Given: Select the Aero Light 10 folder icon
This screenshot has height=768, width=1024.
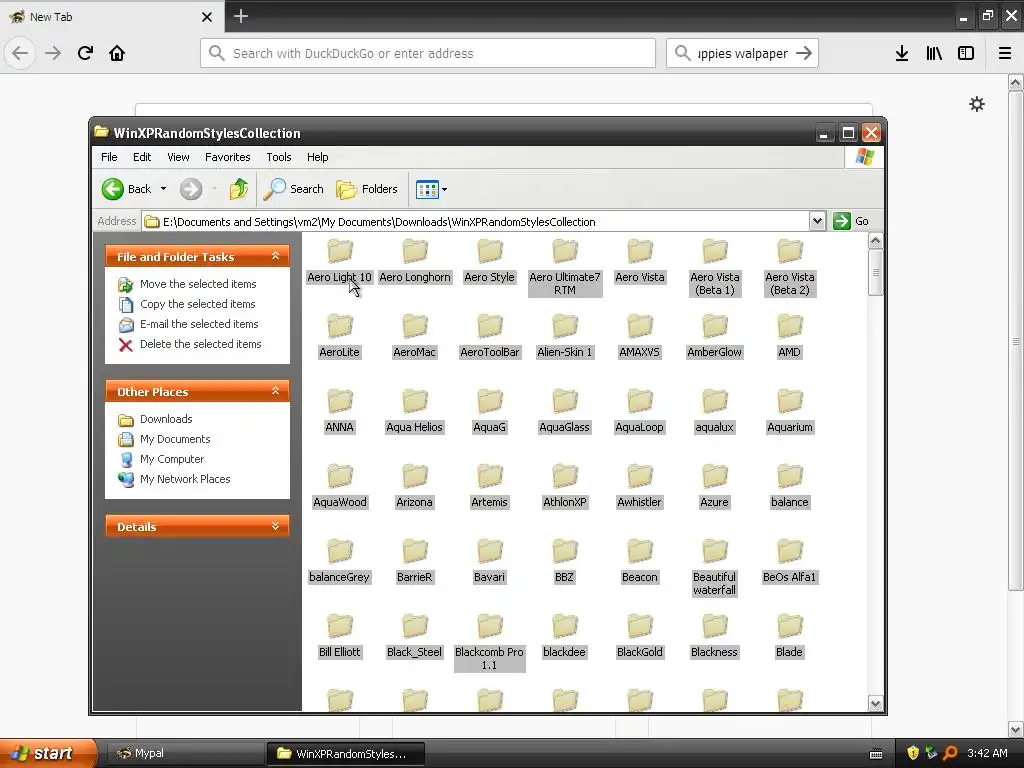Looking at the screenshot, I should tap(340, 251).
